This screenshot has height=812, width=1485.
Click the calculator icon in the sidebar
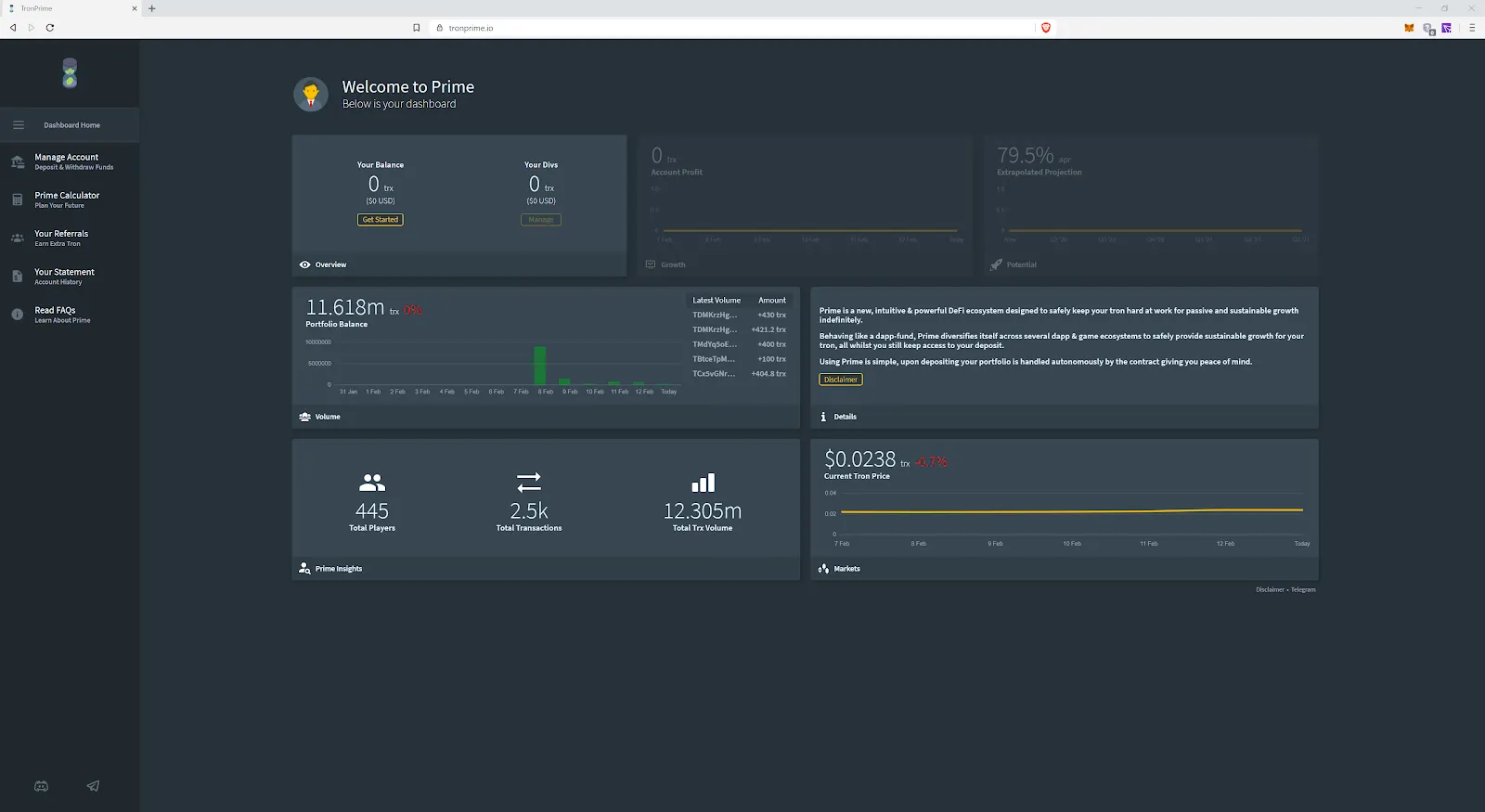click(17, 200)
